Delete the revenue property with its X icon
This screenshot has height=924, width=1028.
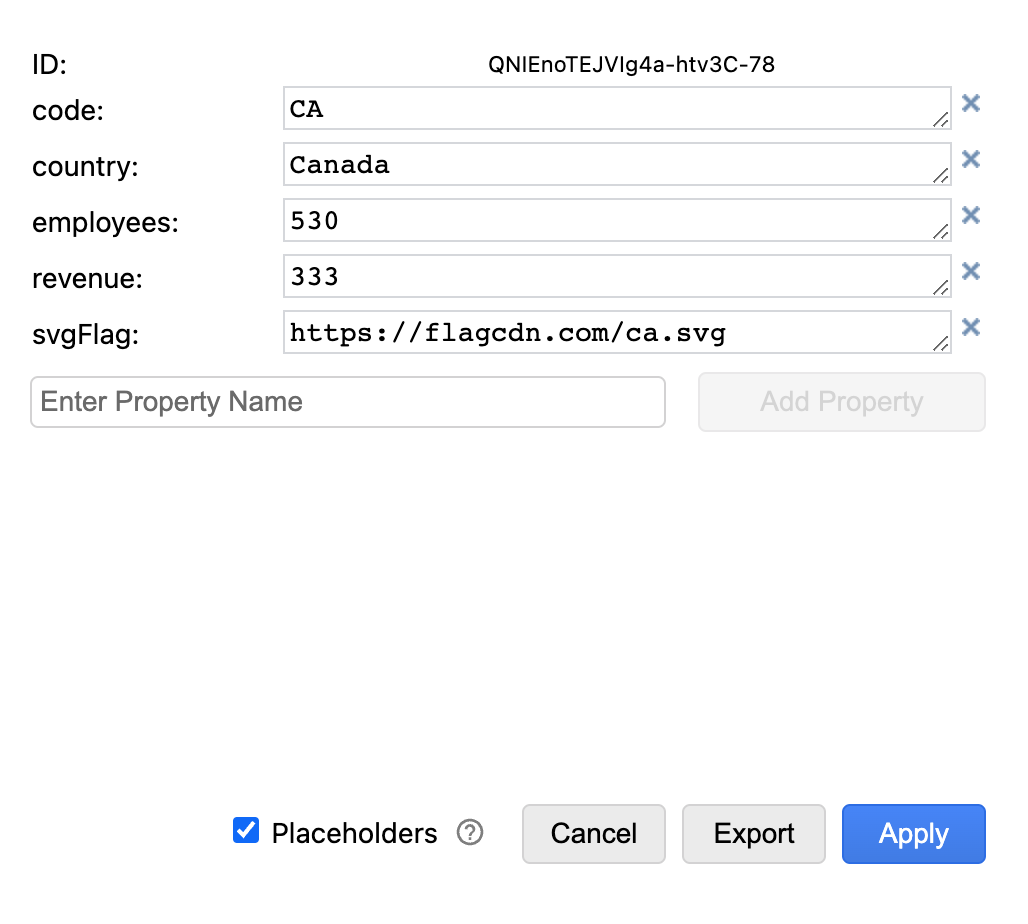(970, 271)
